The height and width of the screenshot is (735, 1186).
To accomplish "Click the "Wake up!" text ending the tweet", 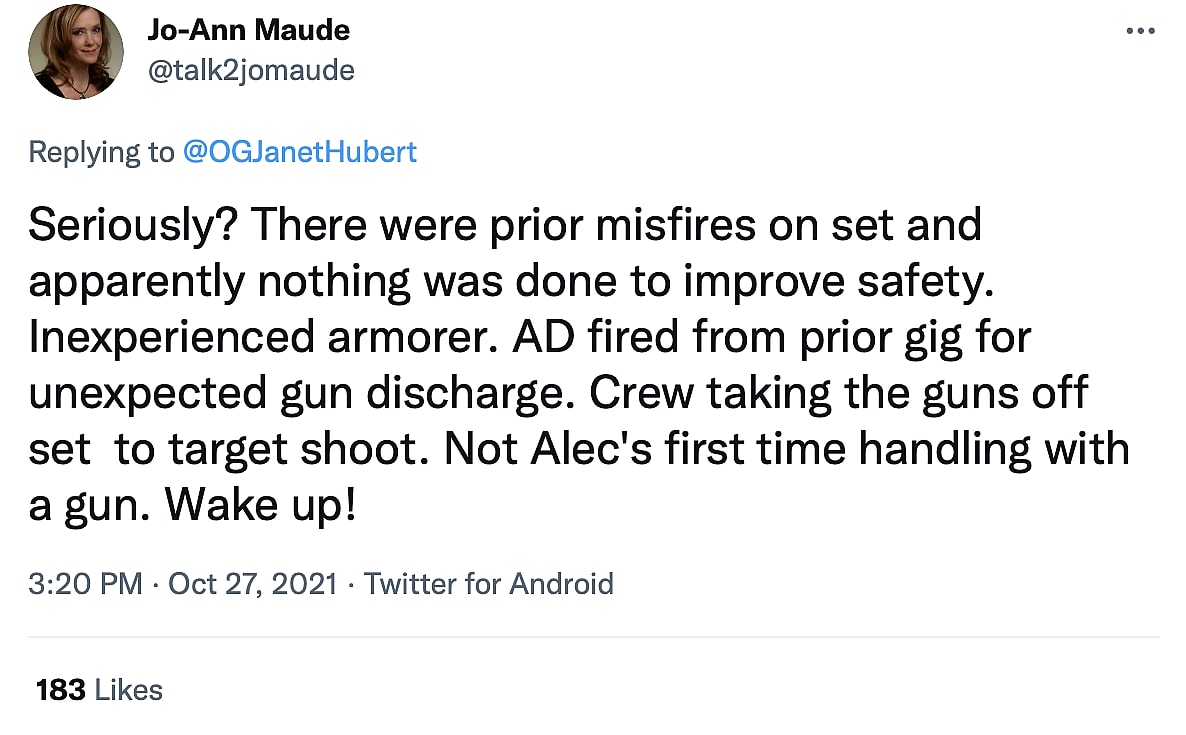I will click(260, 506).
